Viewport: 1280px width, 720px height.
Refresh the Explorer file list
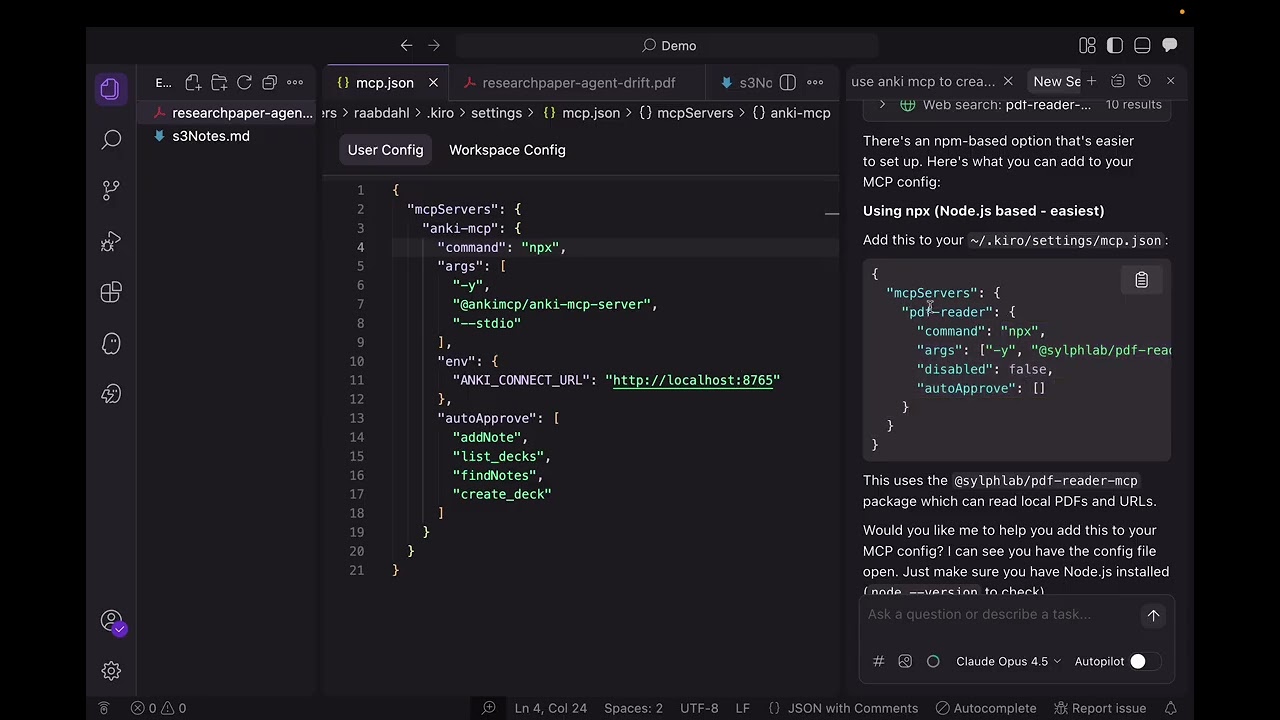(x=244, y=82)
